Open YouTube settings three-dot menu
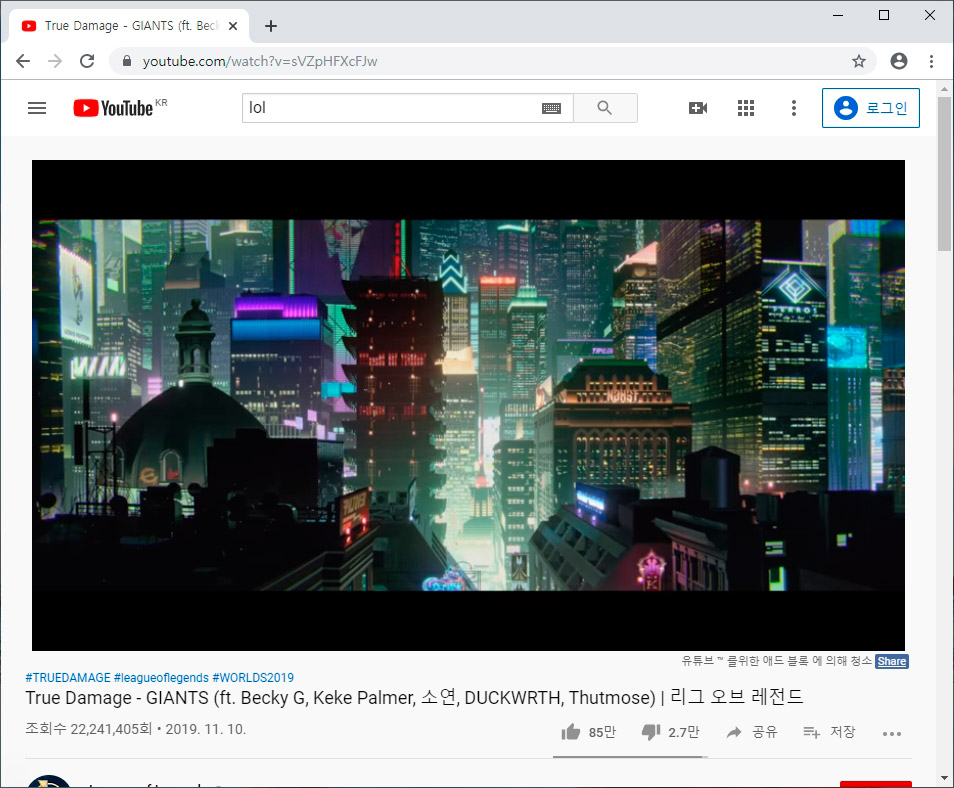This screenshot has width=954, height=788. [793, 108]
